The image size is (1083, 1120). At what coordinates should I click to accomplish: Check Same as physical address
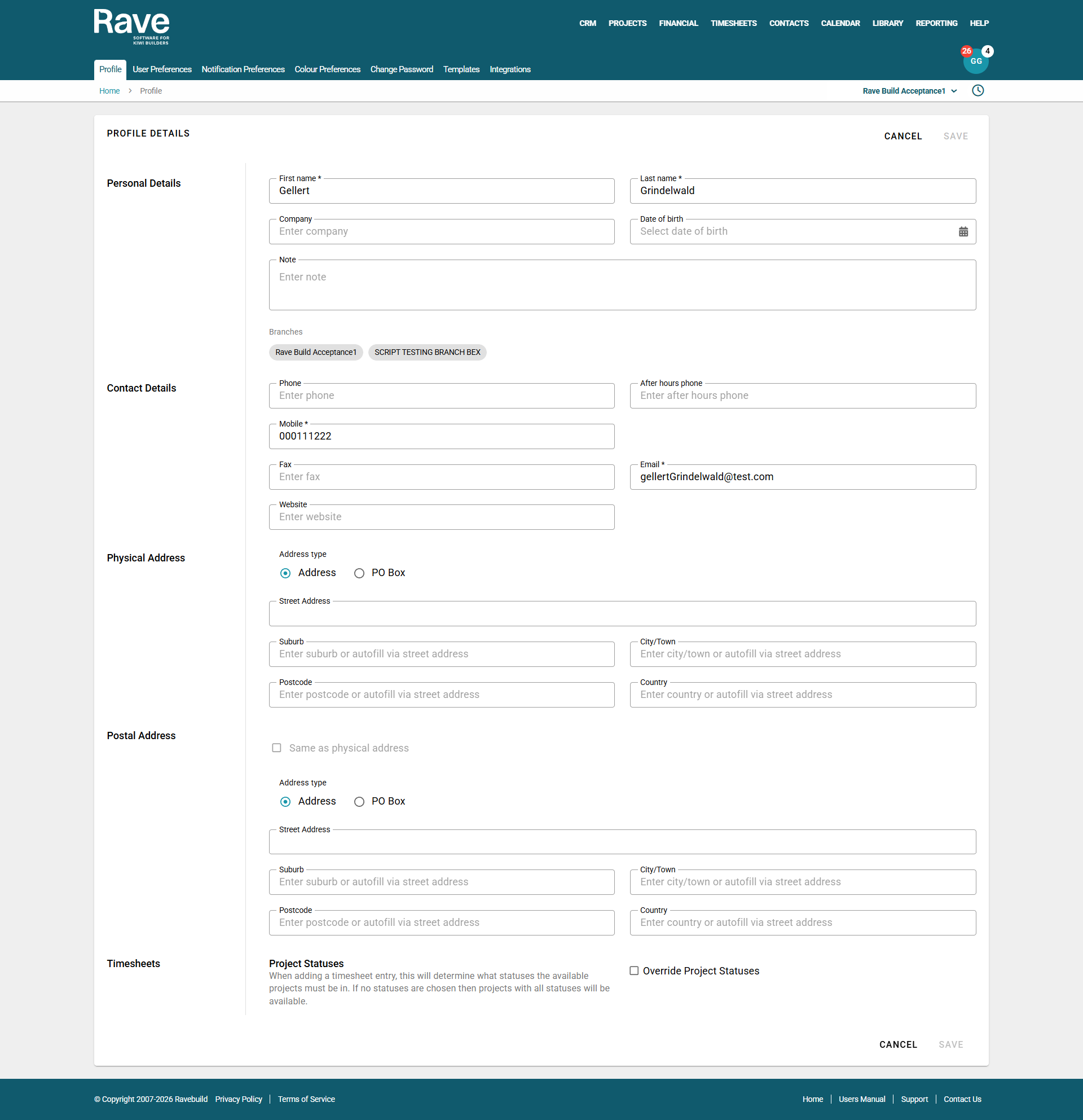276,748
